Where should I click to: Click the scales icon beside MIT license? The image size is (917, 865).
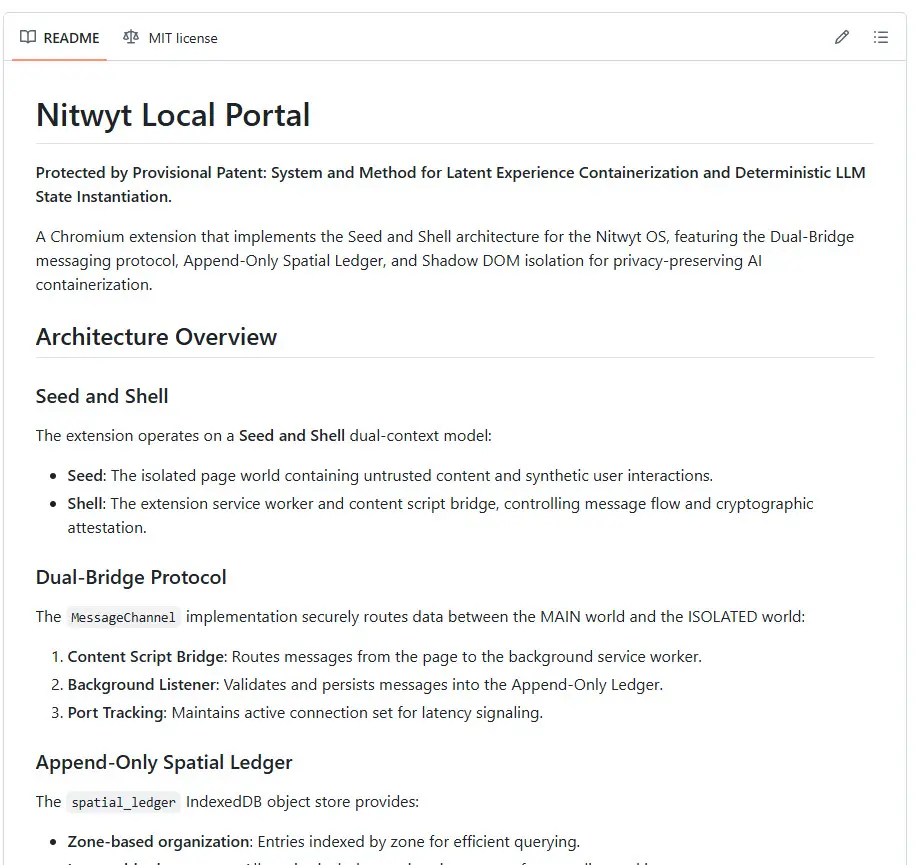tap(131, 37)
